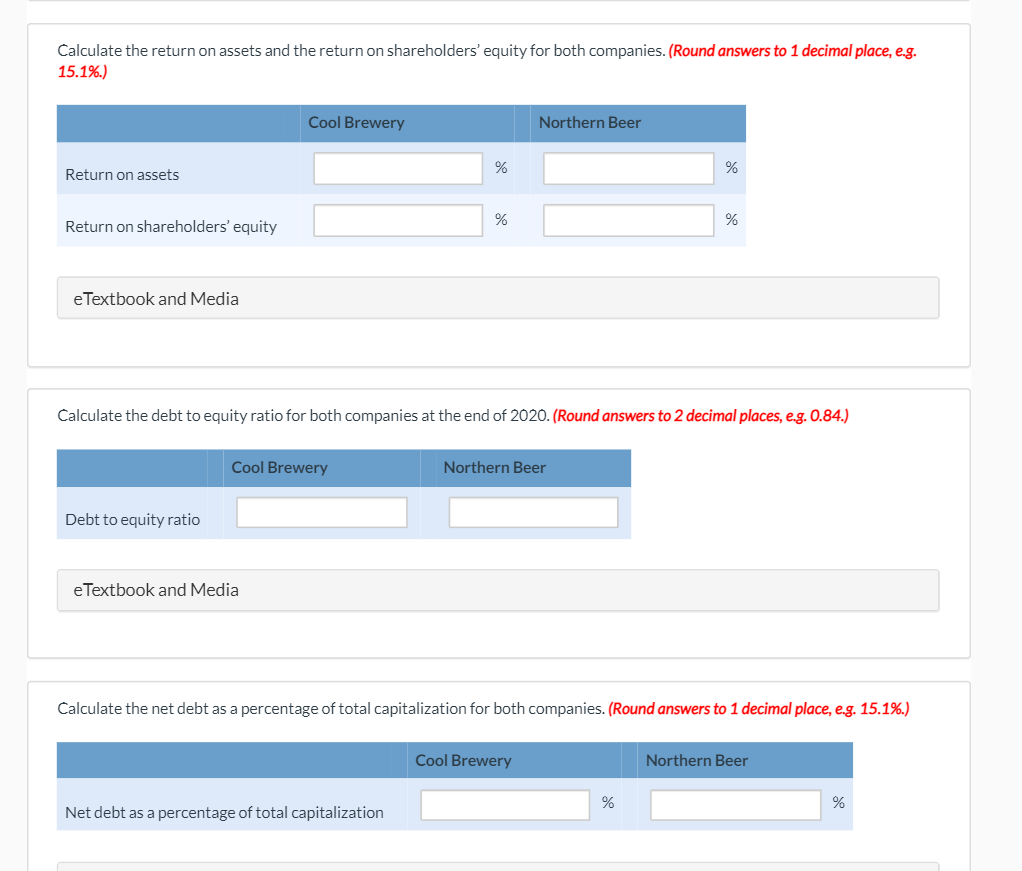Click the red 'Round answers to 2 decimal places' note
Viewport: 1022px width, 871px height.
coord(701,415)
